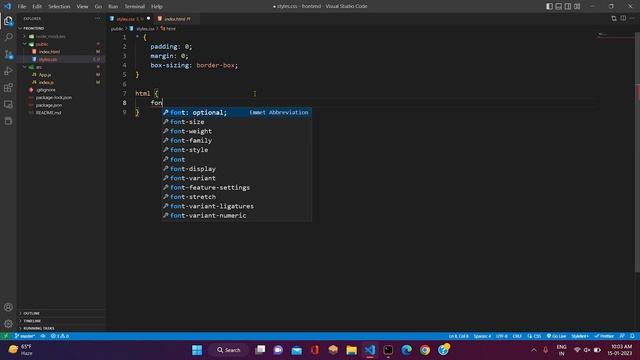Open the Help menu
640x360 pixels.
[157, 6]
